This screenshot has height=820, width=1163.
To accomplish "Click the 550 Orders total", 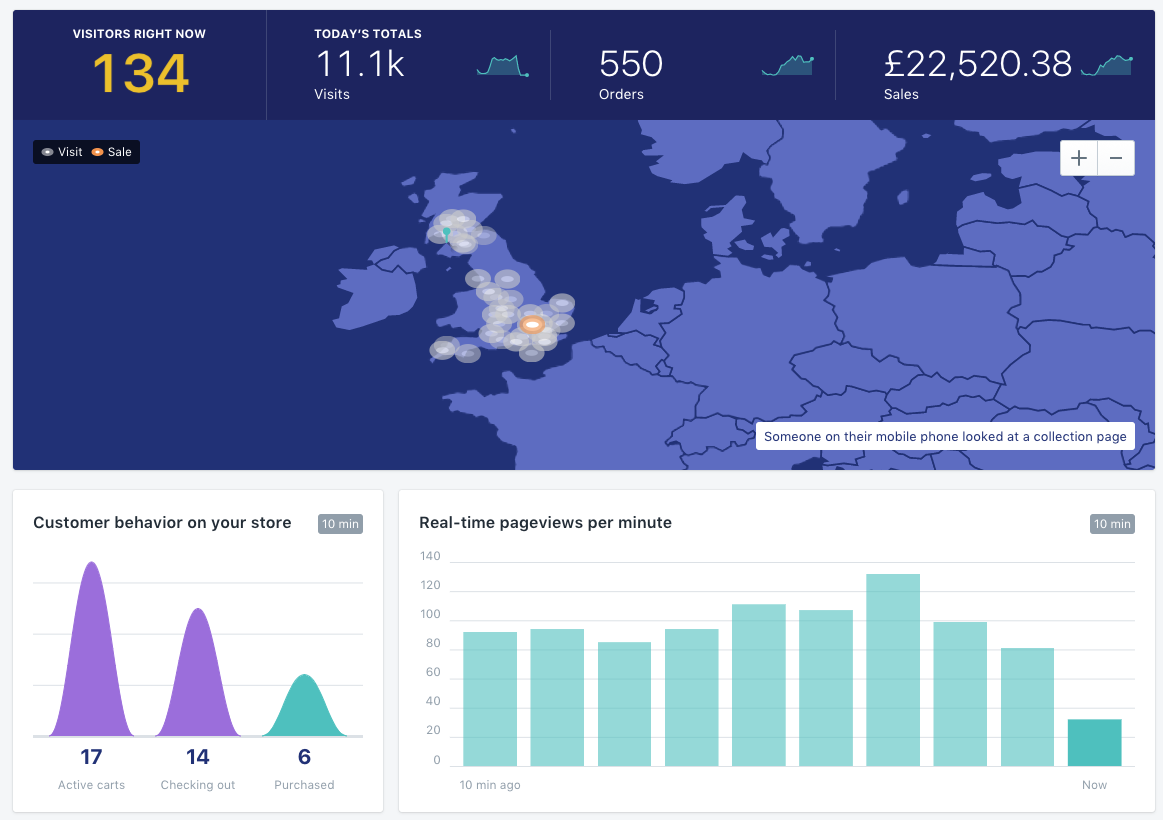I will (x=630, y=64).
